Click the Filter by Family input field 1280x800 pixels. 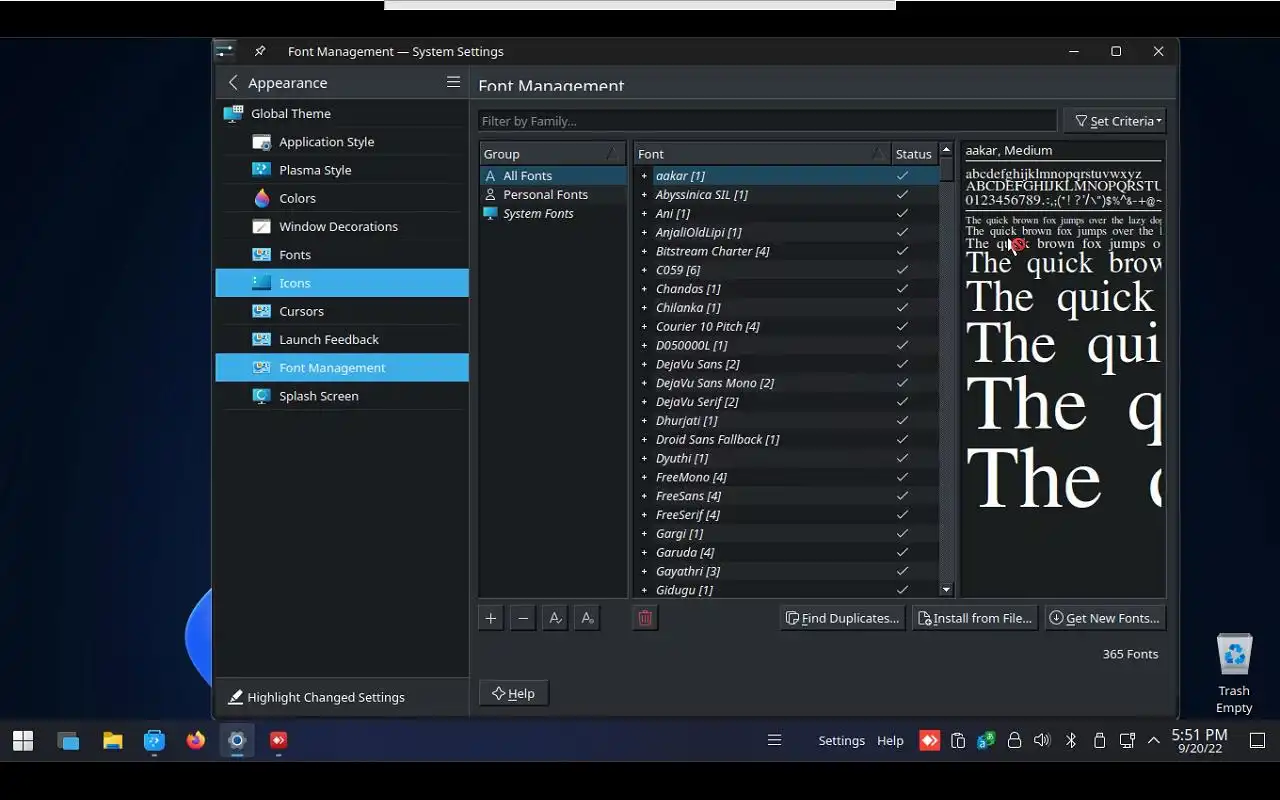point(767,121)
